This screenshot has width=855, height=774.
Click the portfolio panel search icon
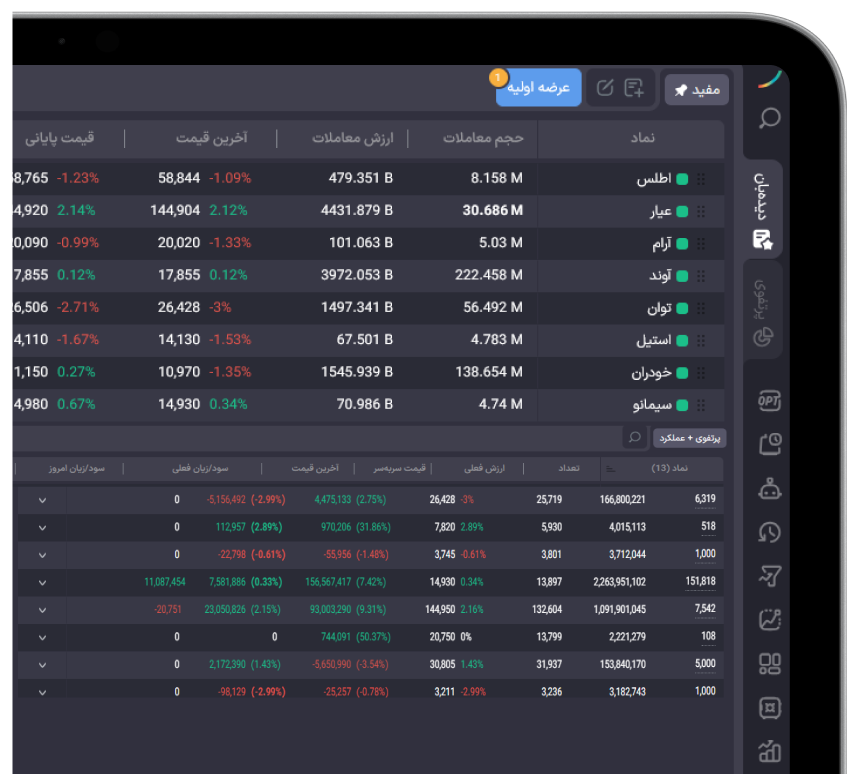[x=635, y=437]
